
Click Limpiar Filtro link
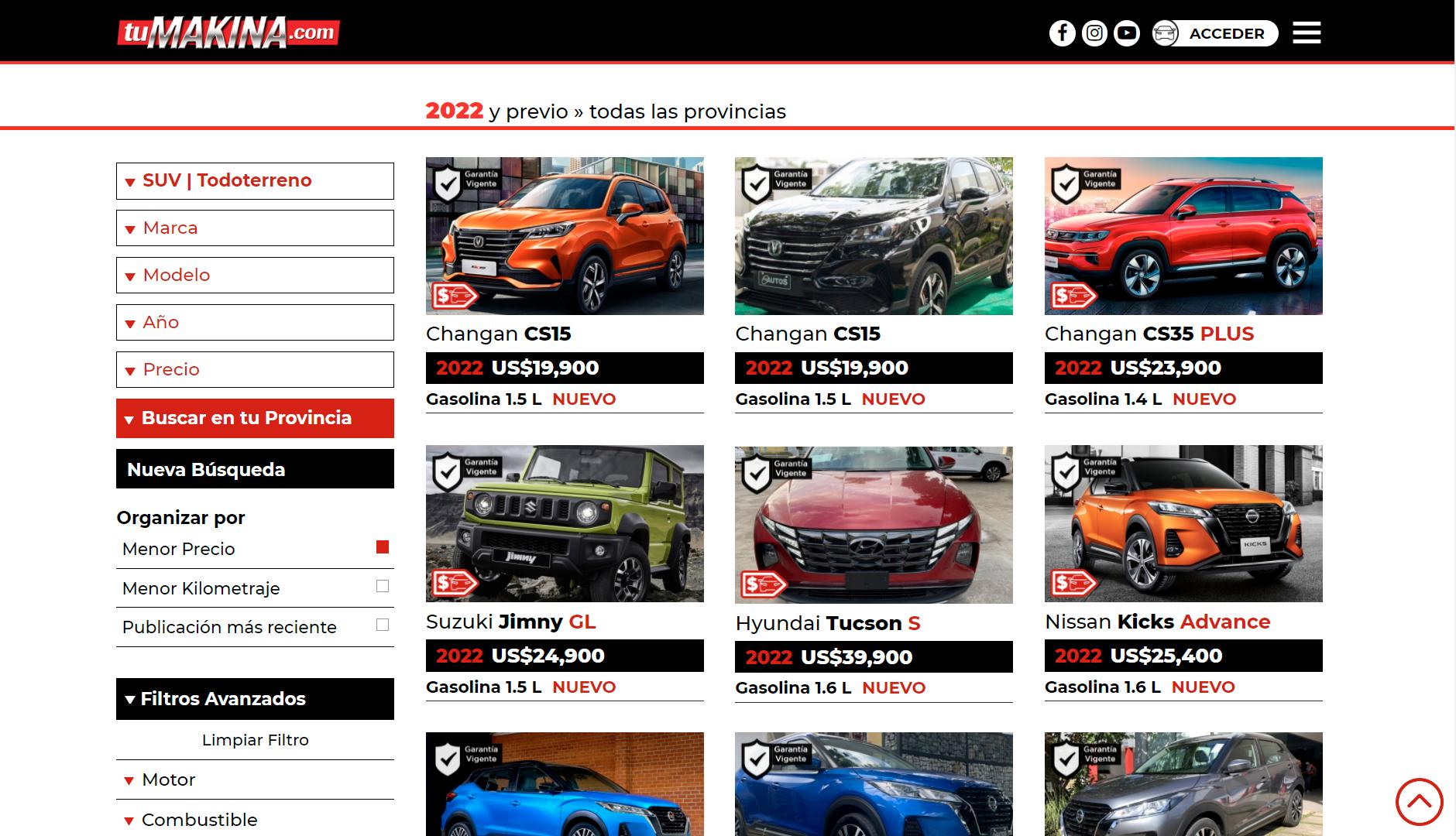point(255,740)
